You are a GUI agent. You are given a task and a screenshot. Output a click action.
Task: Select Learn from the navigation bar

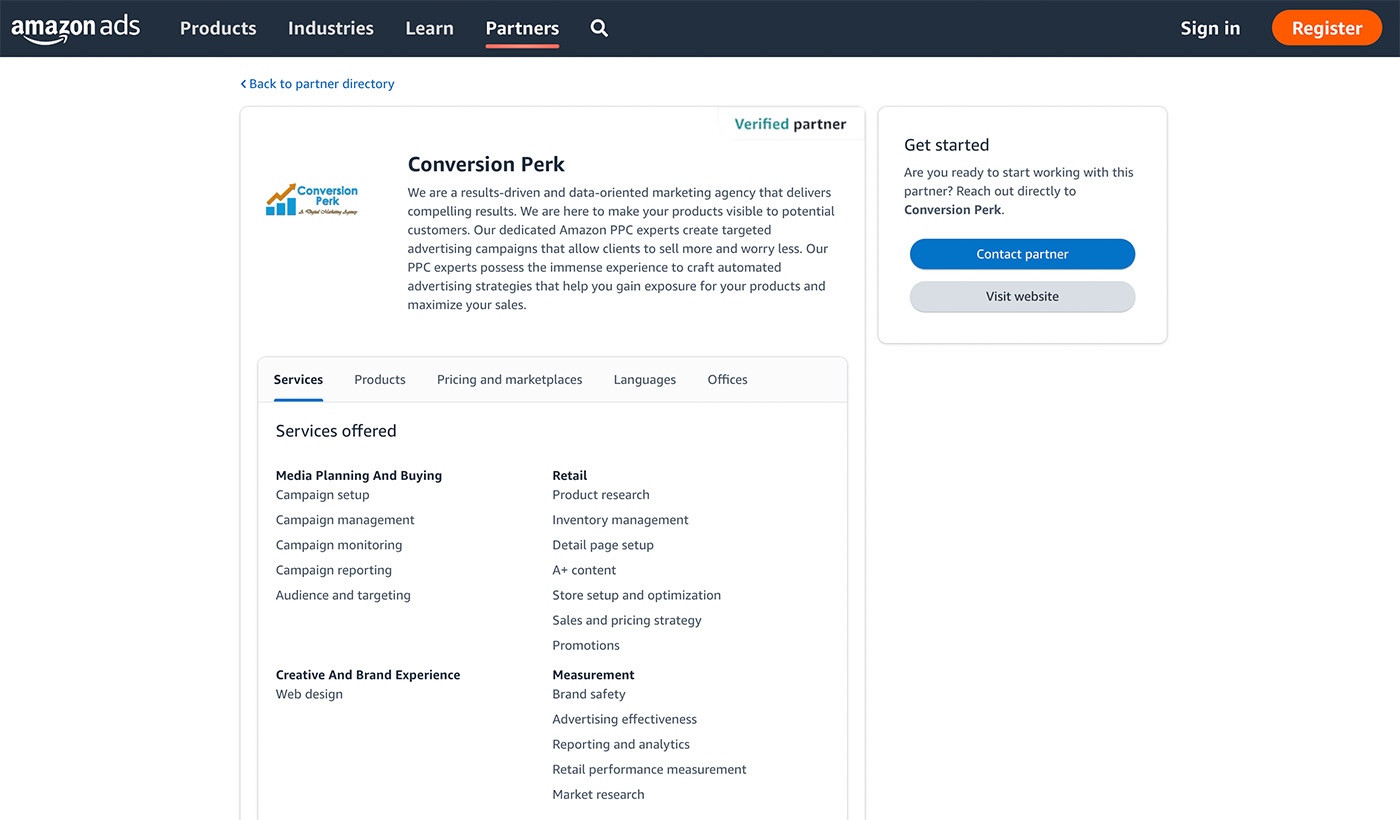pos(429,28)
